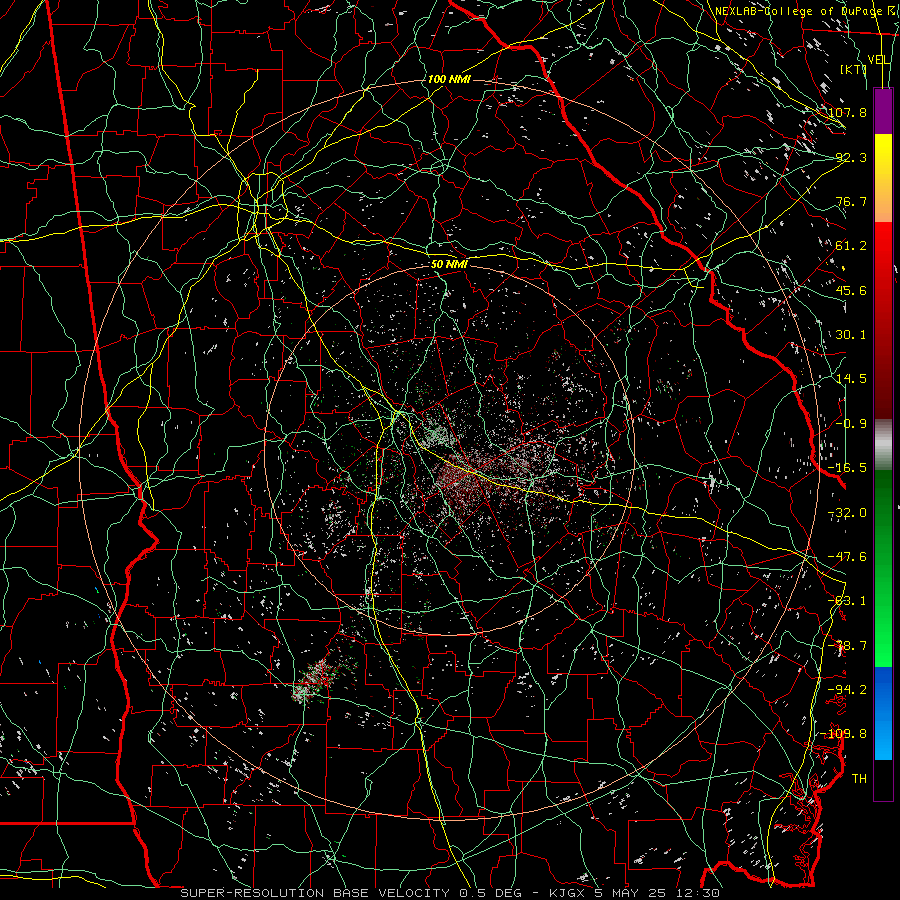The height and width of the screenshot is (900, 900).
Task: Select the -94.2 velocity scale value
Action: click(x=847, y=690)
